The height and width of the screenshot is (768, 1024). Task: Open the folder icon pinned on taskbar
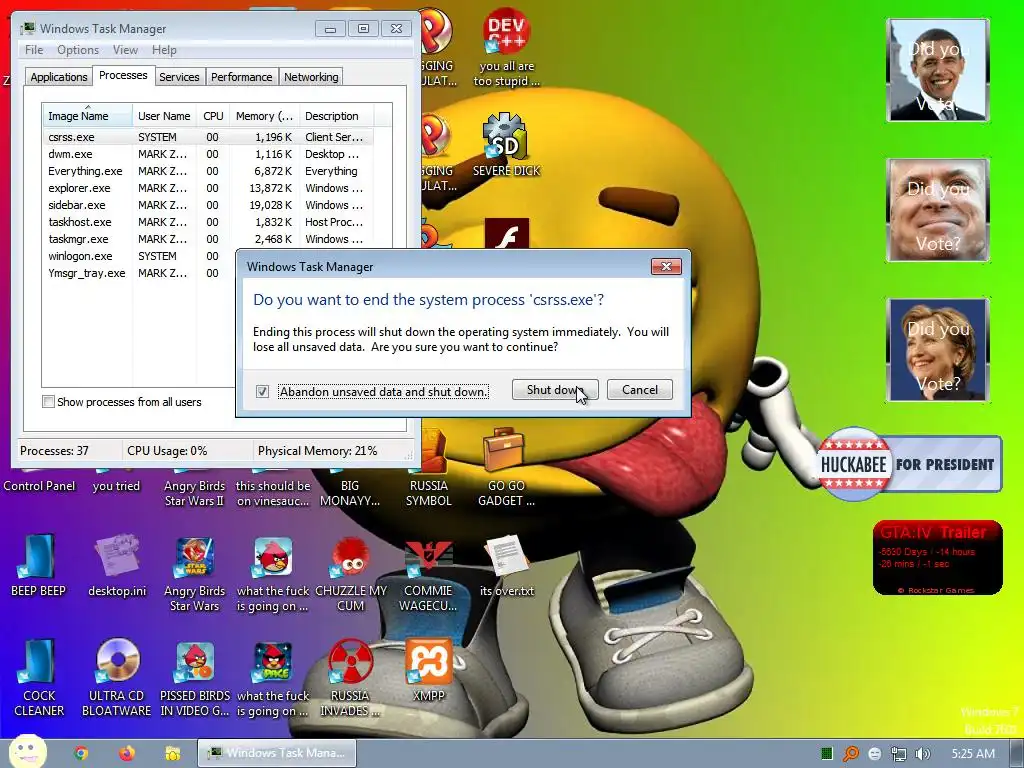172,753
